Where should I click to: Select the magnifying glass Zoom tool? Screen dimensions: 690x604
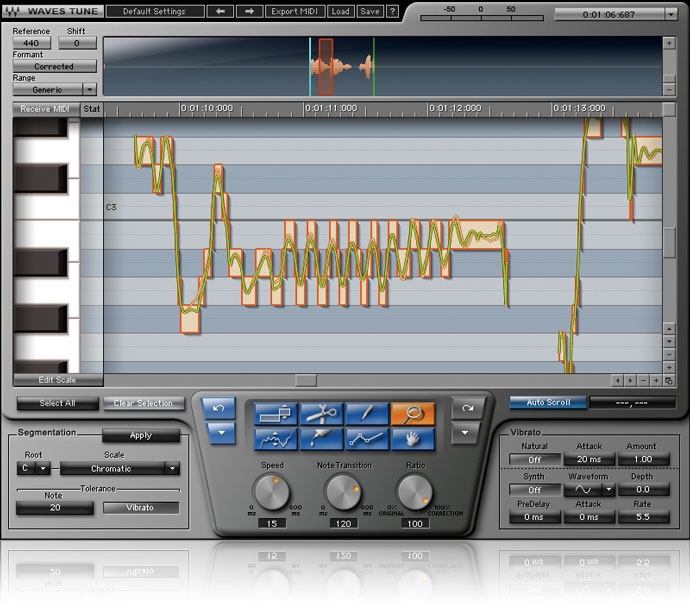click(x=412, y=412)
